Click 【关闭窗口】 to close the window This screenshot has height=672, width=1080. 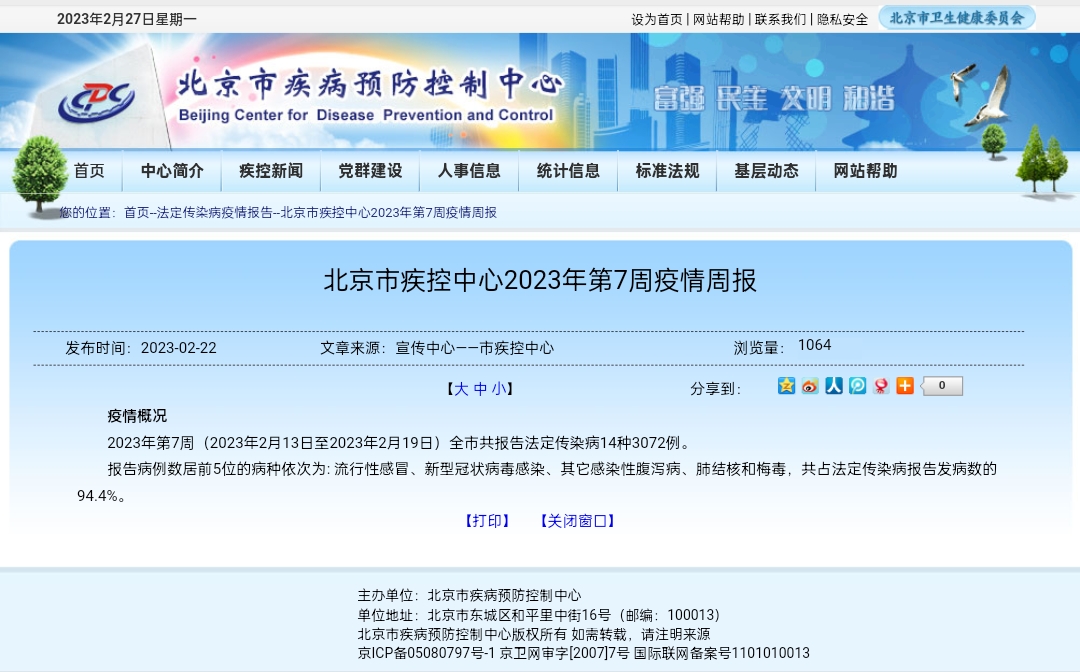(577, 521)
